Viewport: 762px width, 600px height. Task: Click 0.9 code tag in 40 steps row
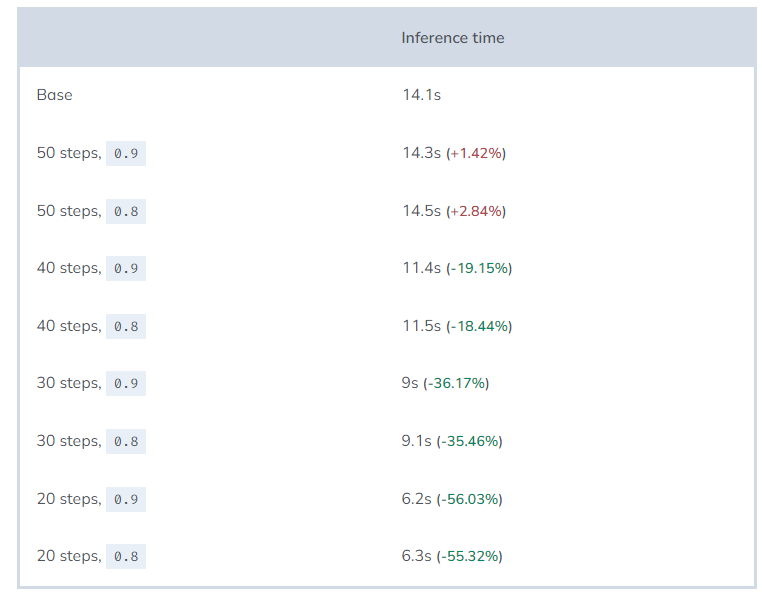tap(126, 269)
